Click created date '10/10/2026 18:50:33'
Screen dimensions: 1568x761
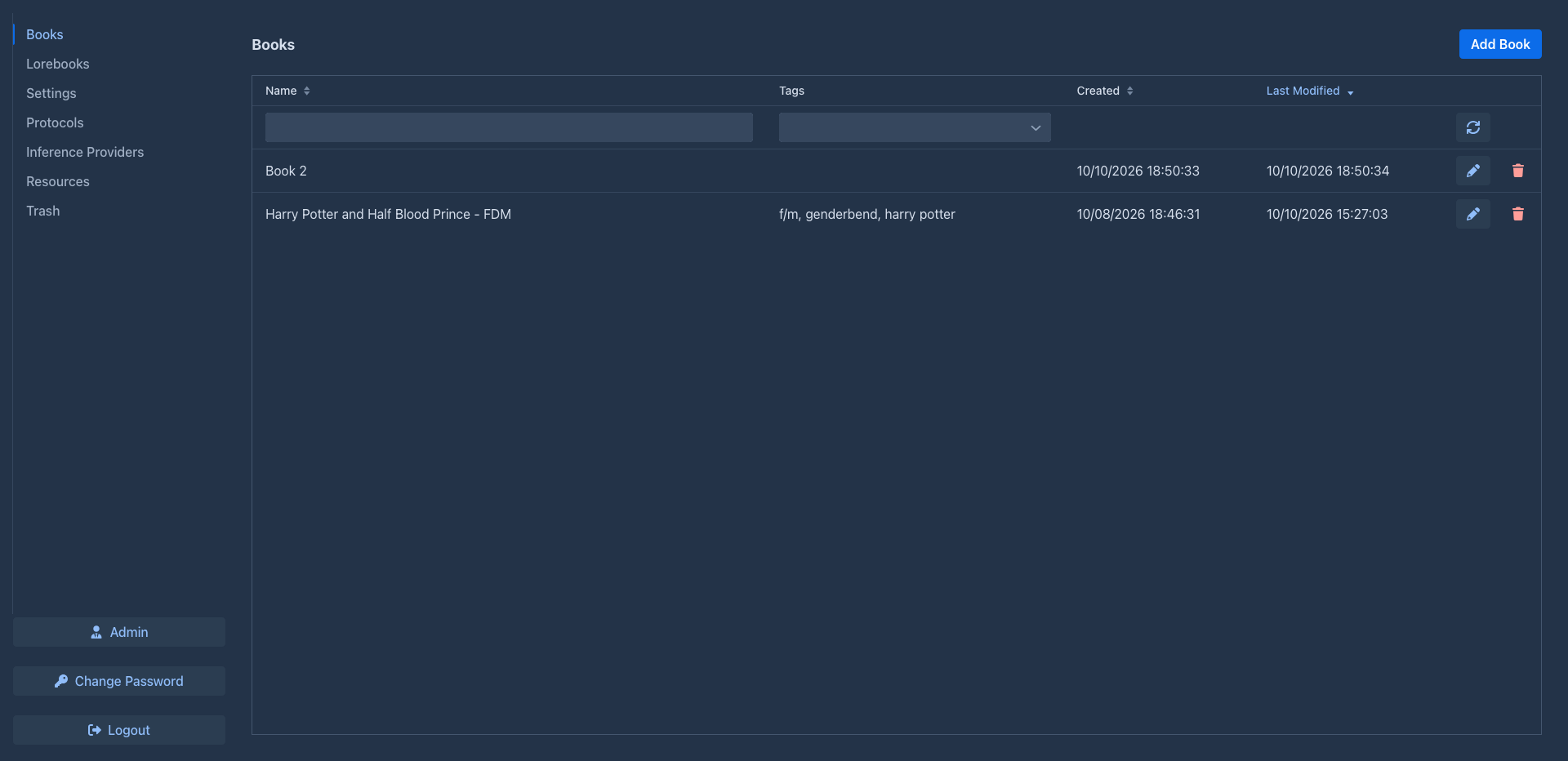pyautogui.click(x=1138, y=171)
